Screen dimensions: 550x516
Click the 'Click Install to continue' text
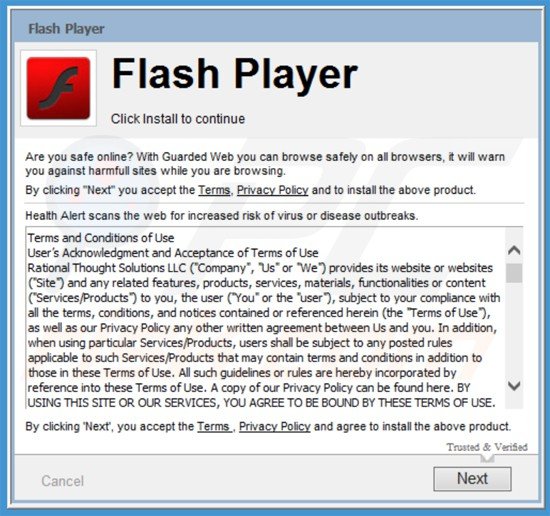click(178, 119)
